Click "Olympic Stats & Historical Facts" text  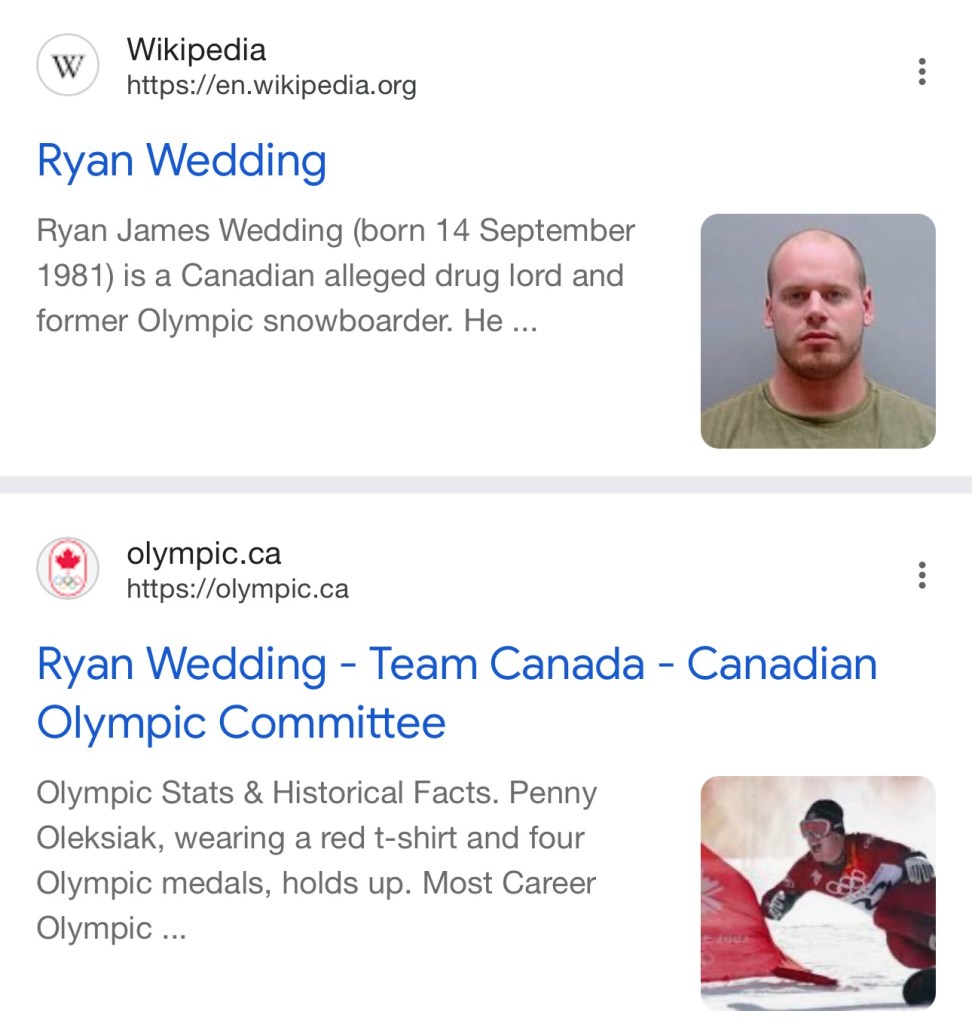point(268,794)
